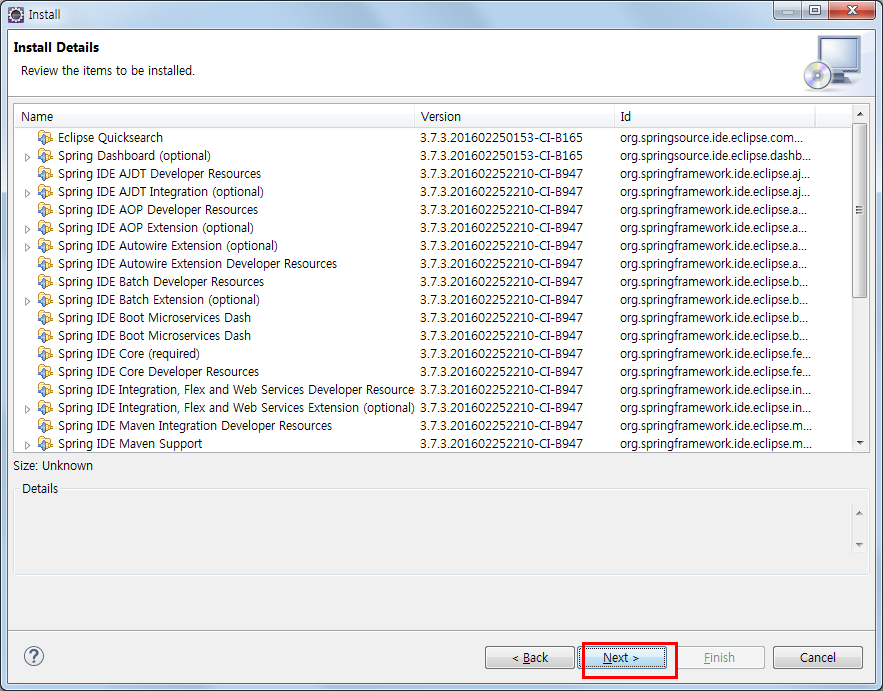Click the Spring IDE AJDT Developer Resources icon

[x=45, y=173]
